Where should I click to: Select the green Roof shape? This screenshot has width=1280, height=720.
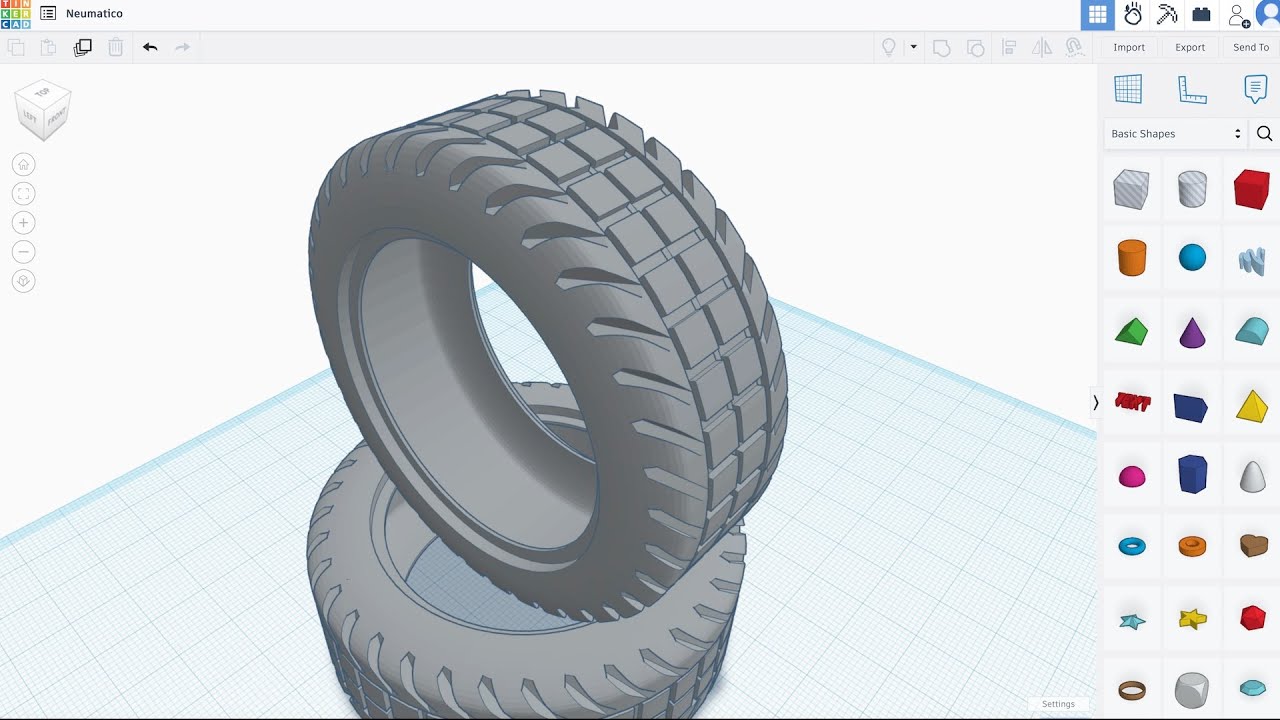(1131, 331)
